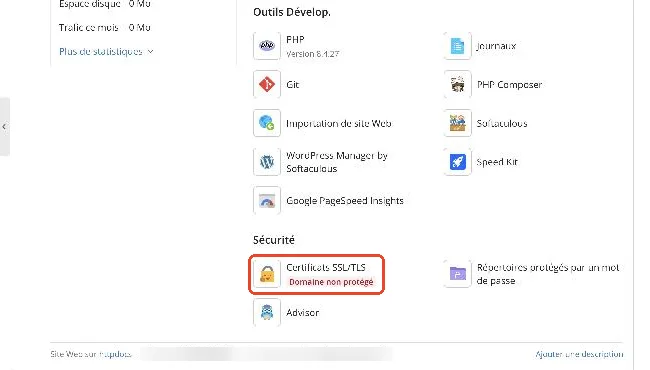Open Répertoires protégés par un mot de passe
The width and height of the screenshot is (650, 370).
tap(548, 274)
